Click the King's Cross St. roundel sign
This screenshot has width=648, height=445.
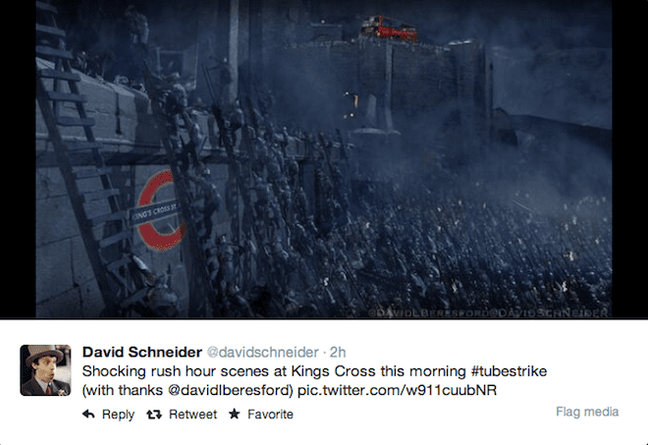pyautogui.click(x=160, y=211)
